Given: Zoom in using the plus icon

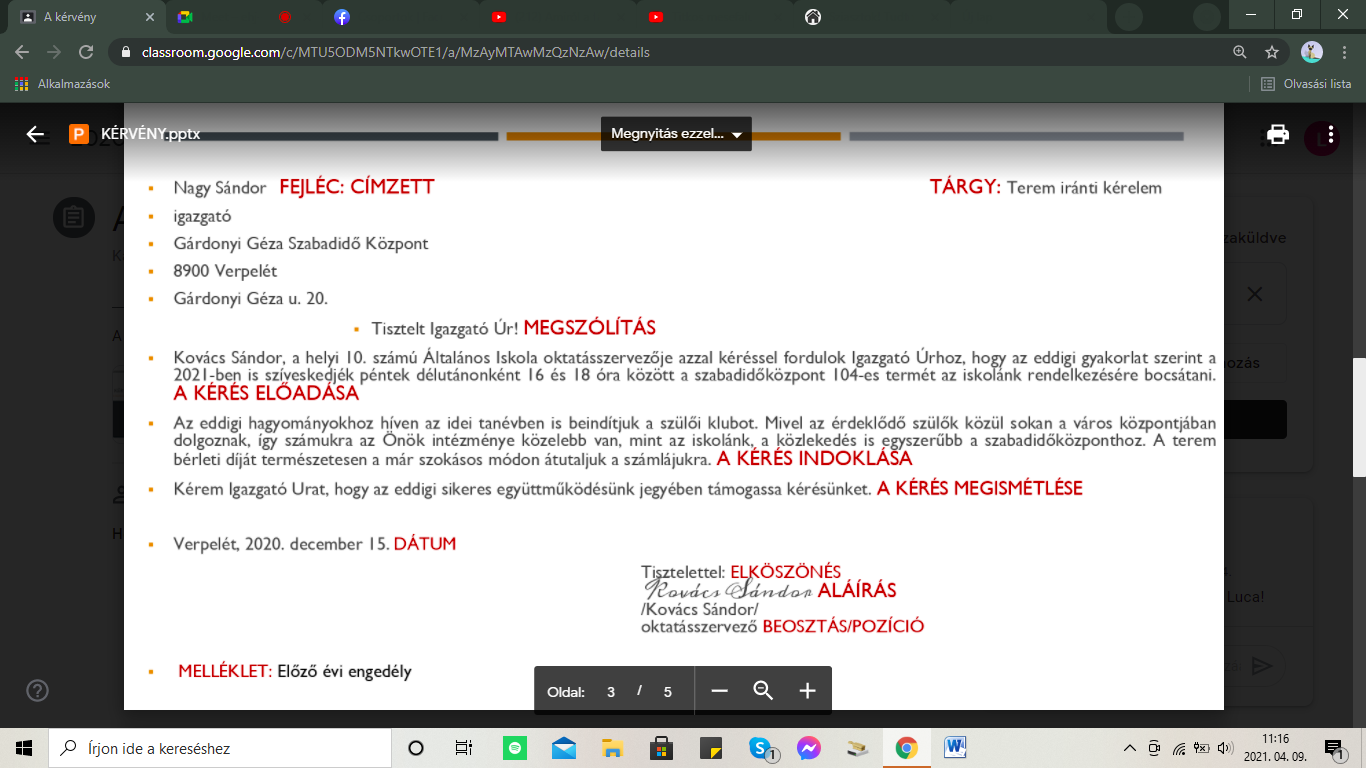Looking at the screenshot, I should click(808, 691).
